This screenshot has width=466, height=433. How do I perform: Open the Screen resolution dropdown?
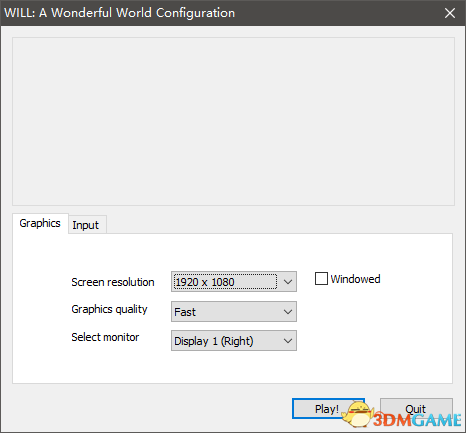234,282
